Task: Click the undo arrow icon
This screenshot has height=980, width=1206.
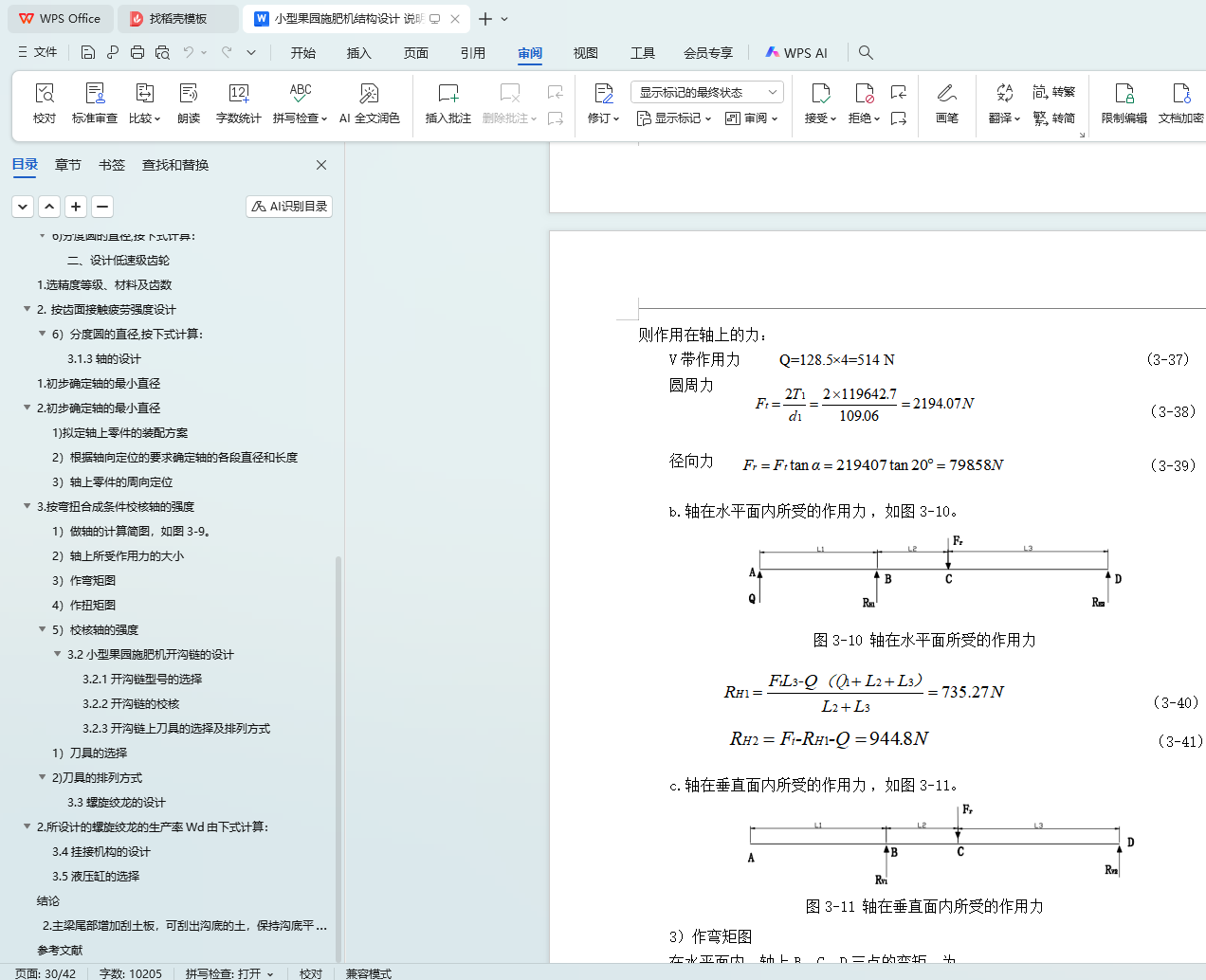Action: coord(189,53)
